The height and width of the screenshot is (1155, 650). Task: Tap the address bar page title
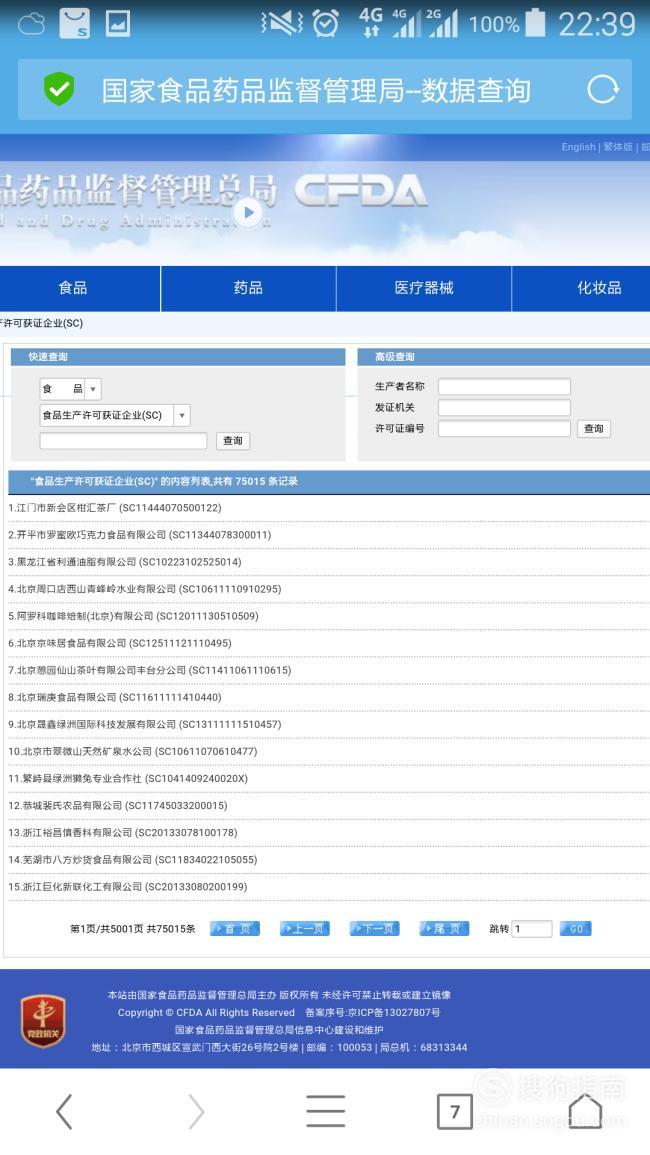click(x=316, y=91)
